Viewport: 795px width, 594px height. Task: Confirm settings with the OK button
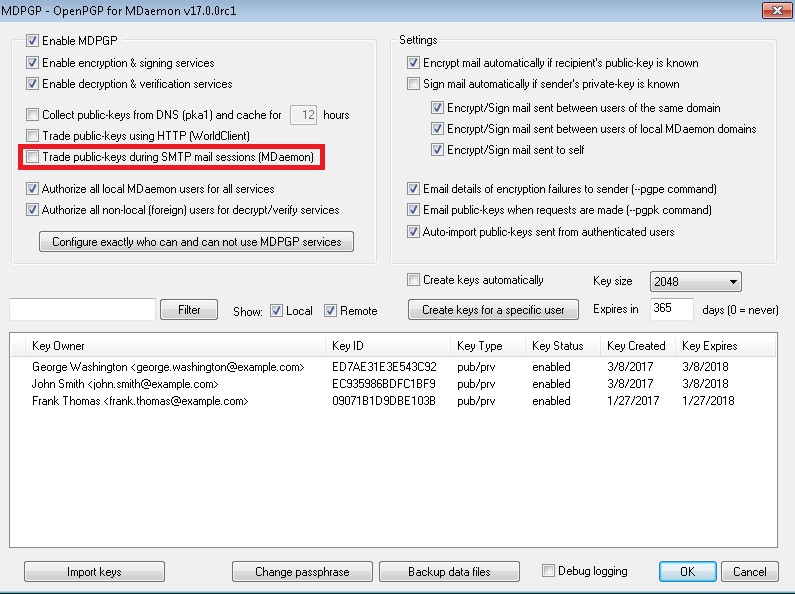point(688,572)
